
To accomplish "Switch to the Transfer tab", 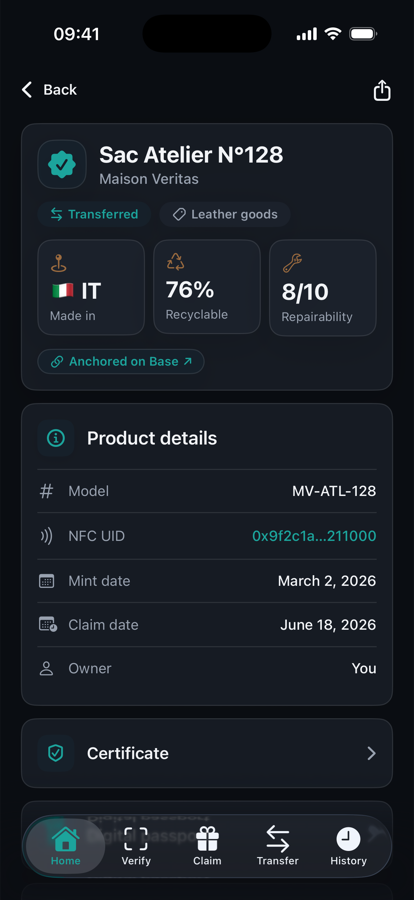I will (277, 846).
